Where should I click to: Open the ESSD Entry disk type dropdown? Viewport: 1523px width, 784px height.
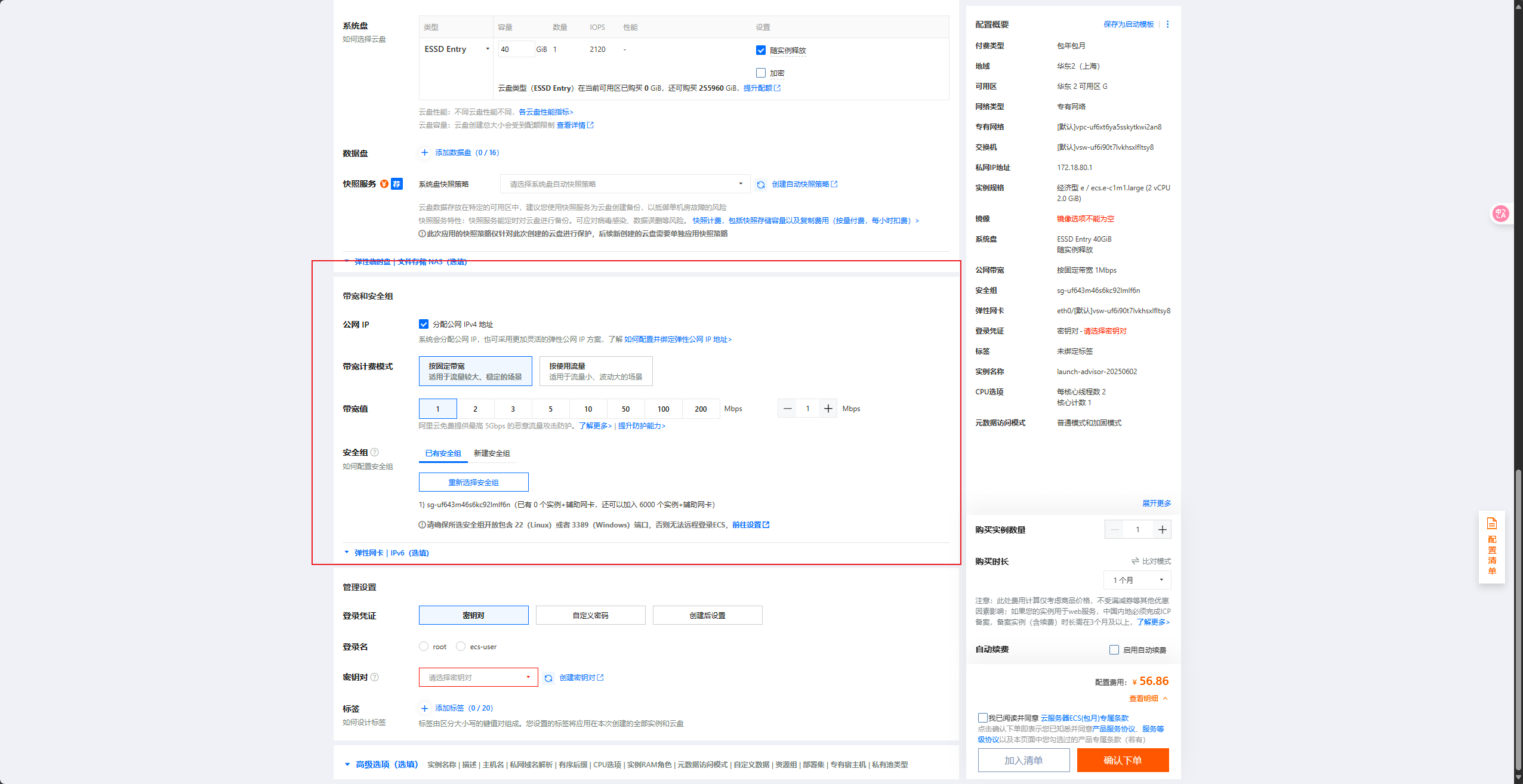(x=457, y=49)
